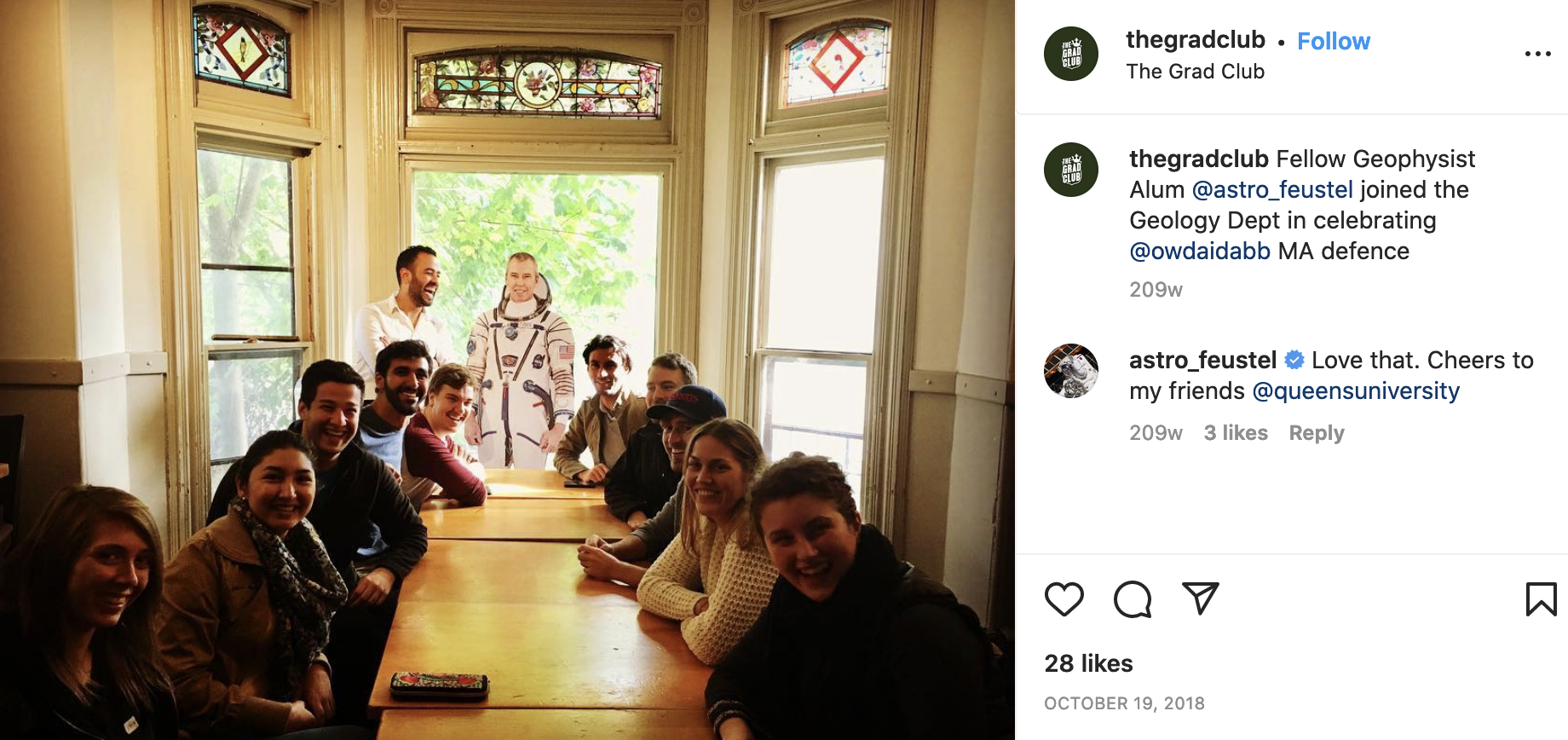The height and width of the screenshot is (740, 1568).
Task: Share post using paper plane icon
Action: tap(1200, 598)
